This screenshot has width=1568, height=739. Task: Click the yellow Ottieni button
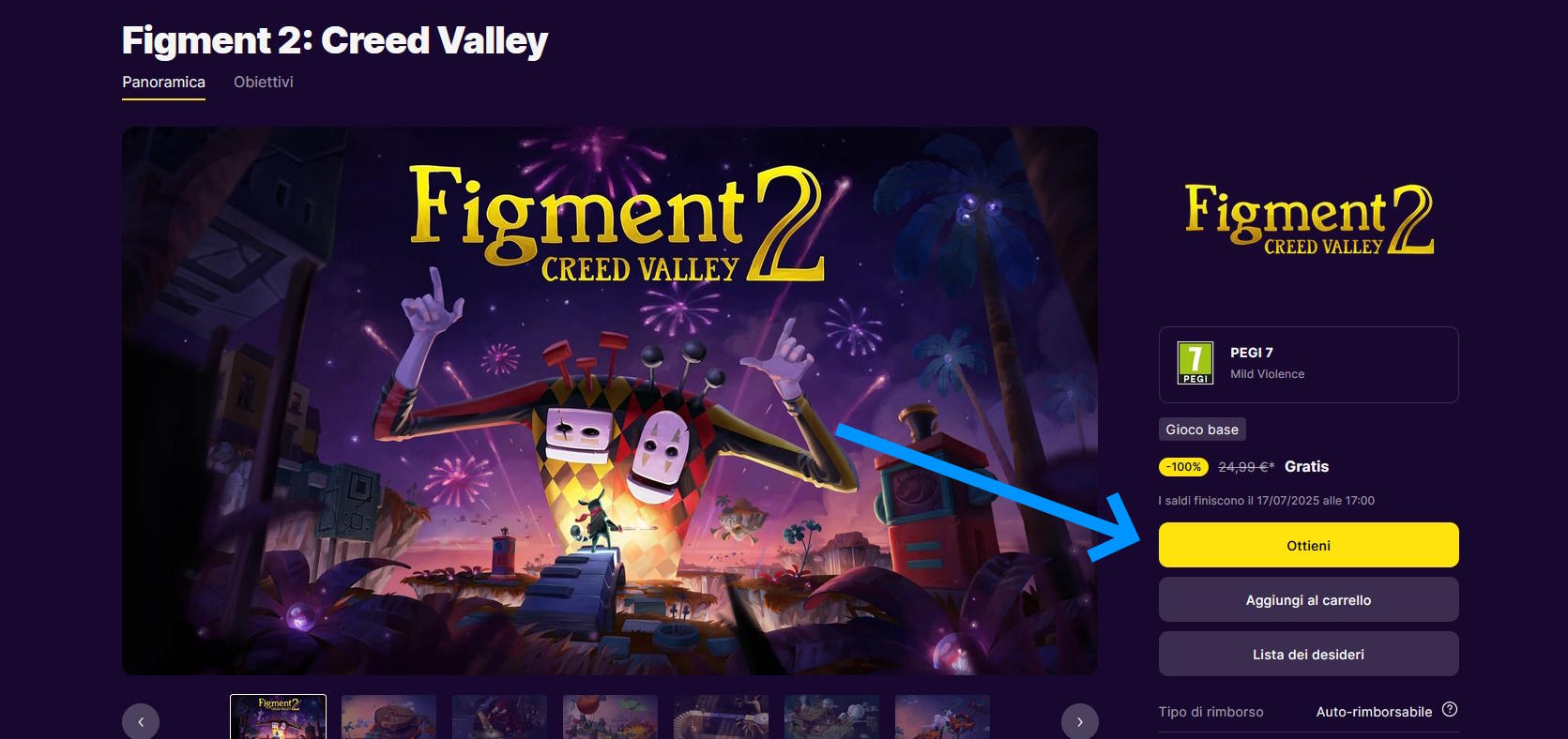(x=1308, y=545)
